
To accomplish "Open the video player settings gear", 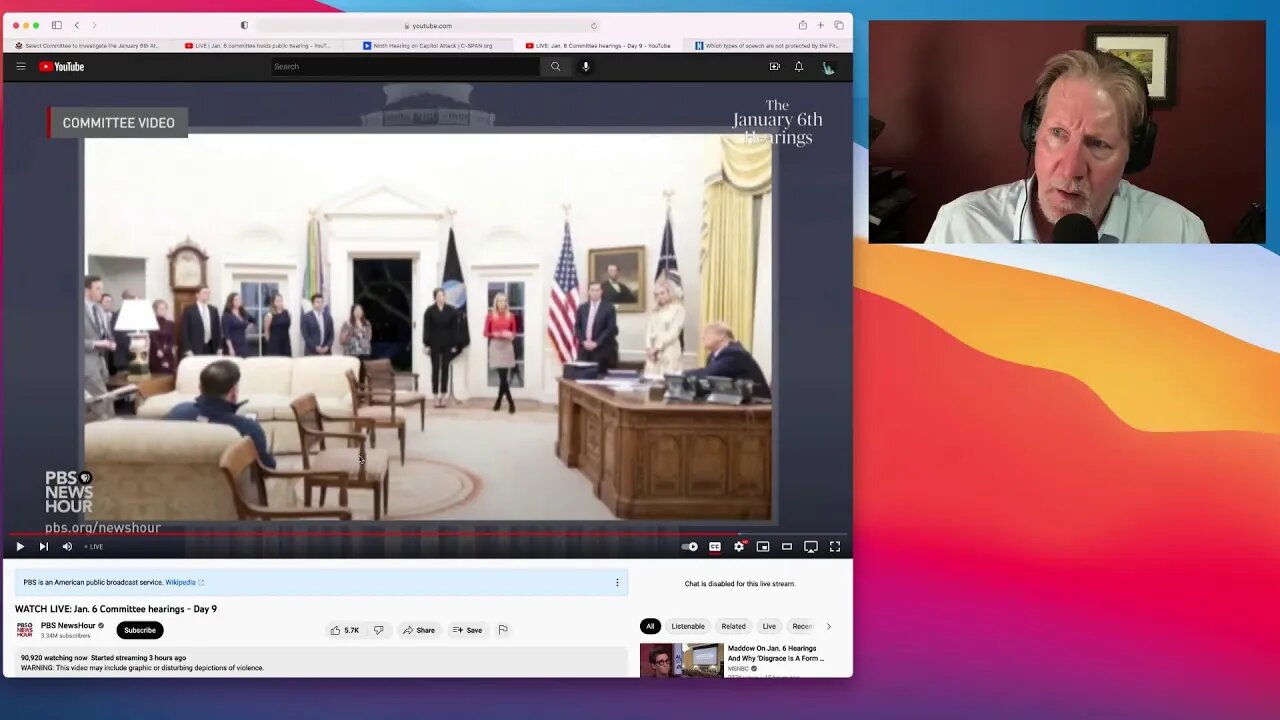I will pos(739,547).
